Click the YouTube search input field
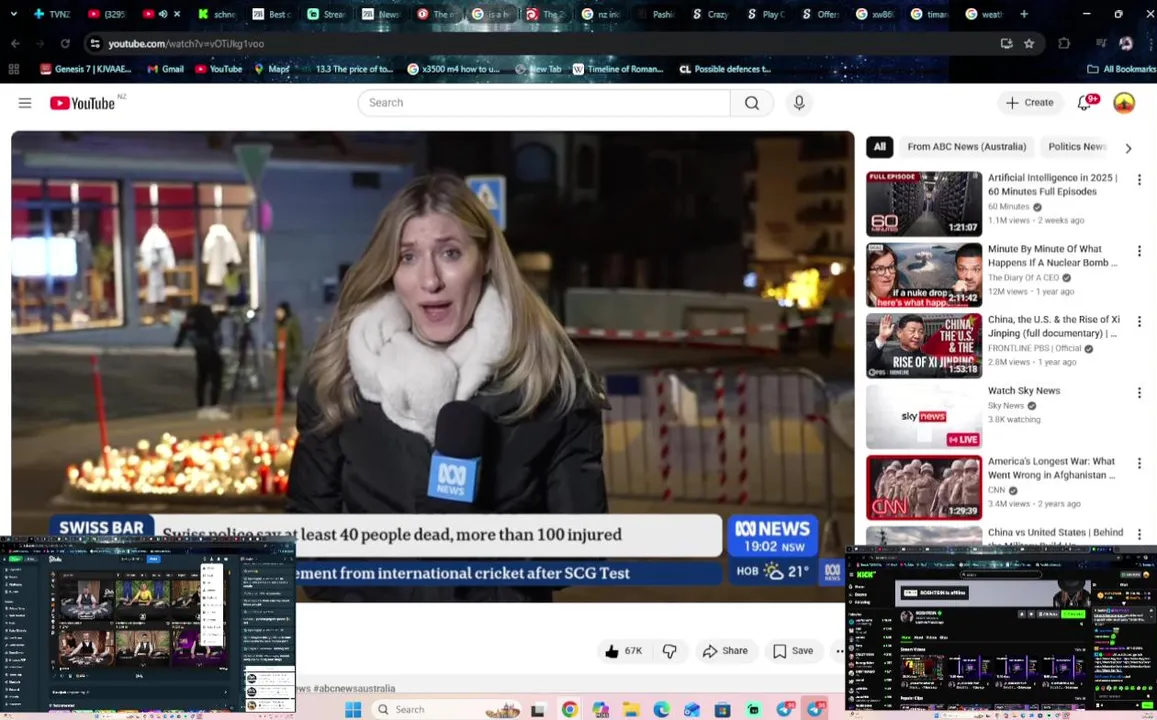 pyautogui.click(x=545, y=103)
